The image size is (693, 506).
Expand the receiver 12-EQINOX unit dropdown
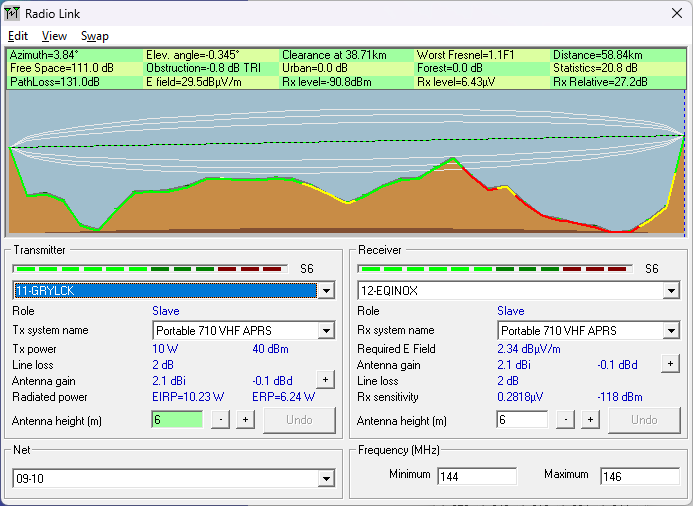(x=671, y=291)
